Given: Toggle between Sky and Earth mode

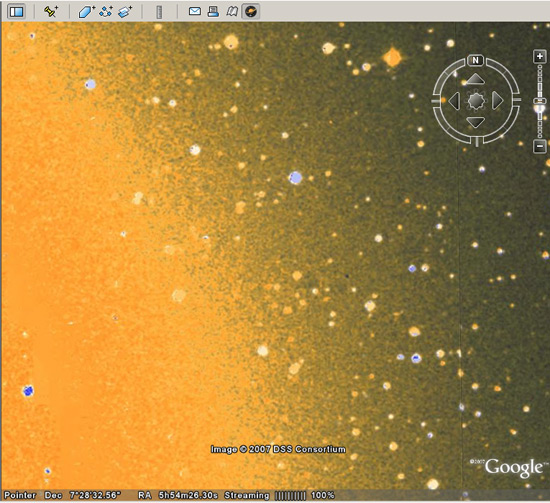Looking at the screenshot, I should coord(251,12).
